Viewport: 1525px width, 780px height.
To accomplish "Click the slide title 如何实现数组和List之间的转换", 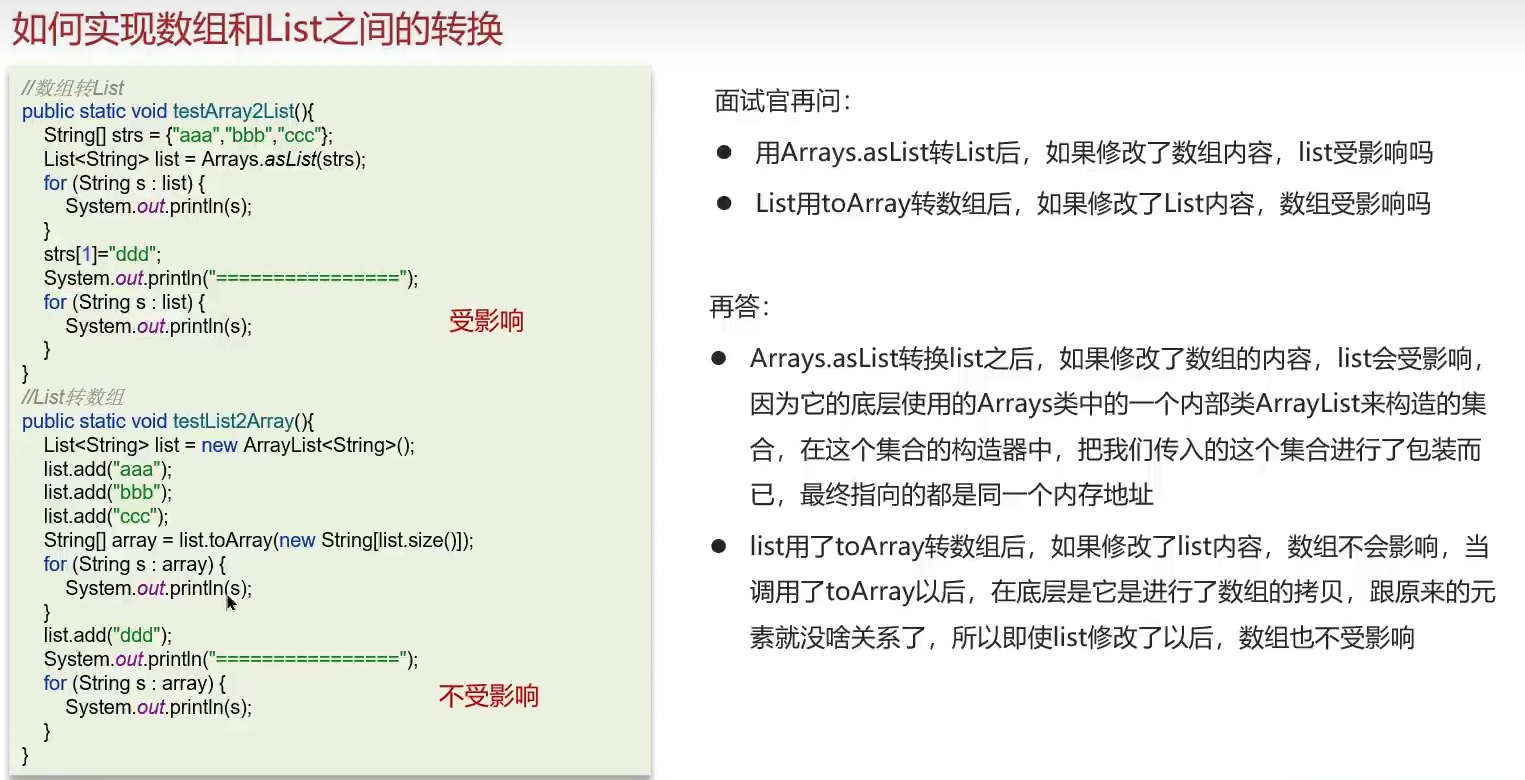I will [x=256, y=28].
